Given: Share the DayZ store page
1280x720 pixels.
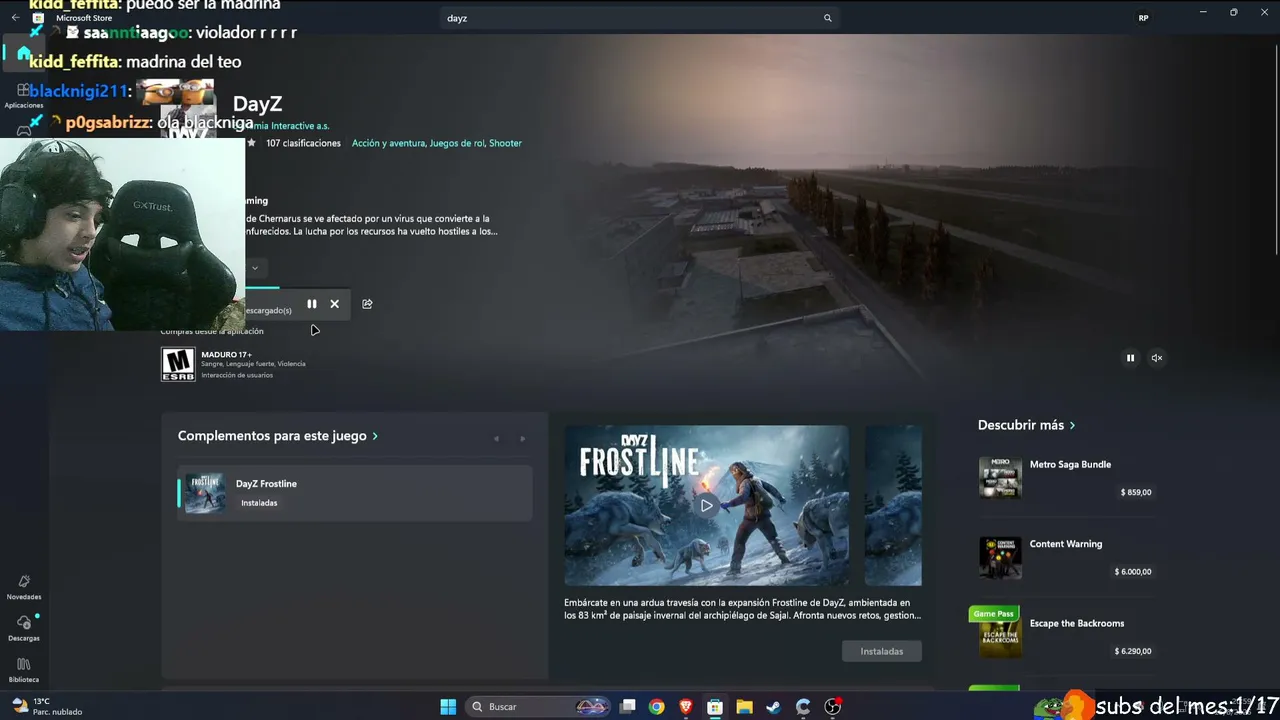Looking at the screenshot, I should tap(367, 304).
